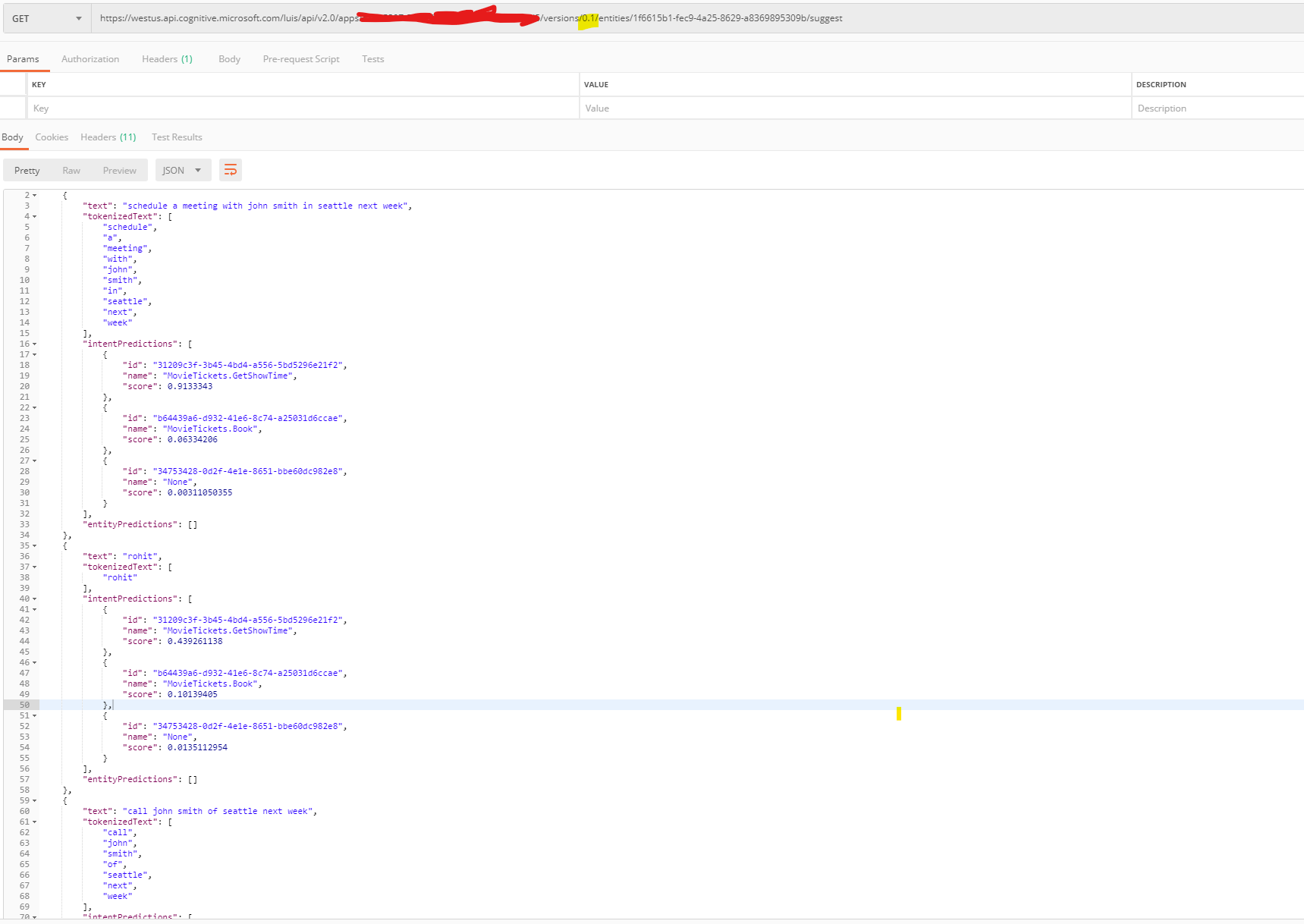Screen dimensions: 1304x924
Task: Switch to Raw response view
Action: (71, 169)
